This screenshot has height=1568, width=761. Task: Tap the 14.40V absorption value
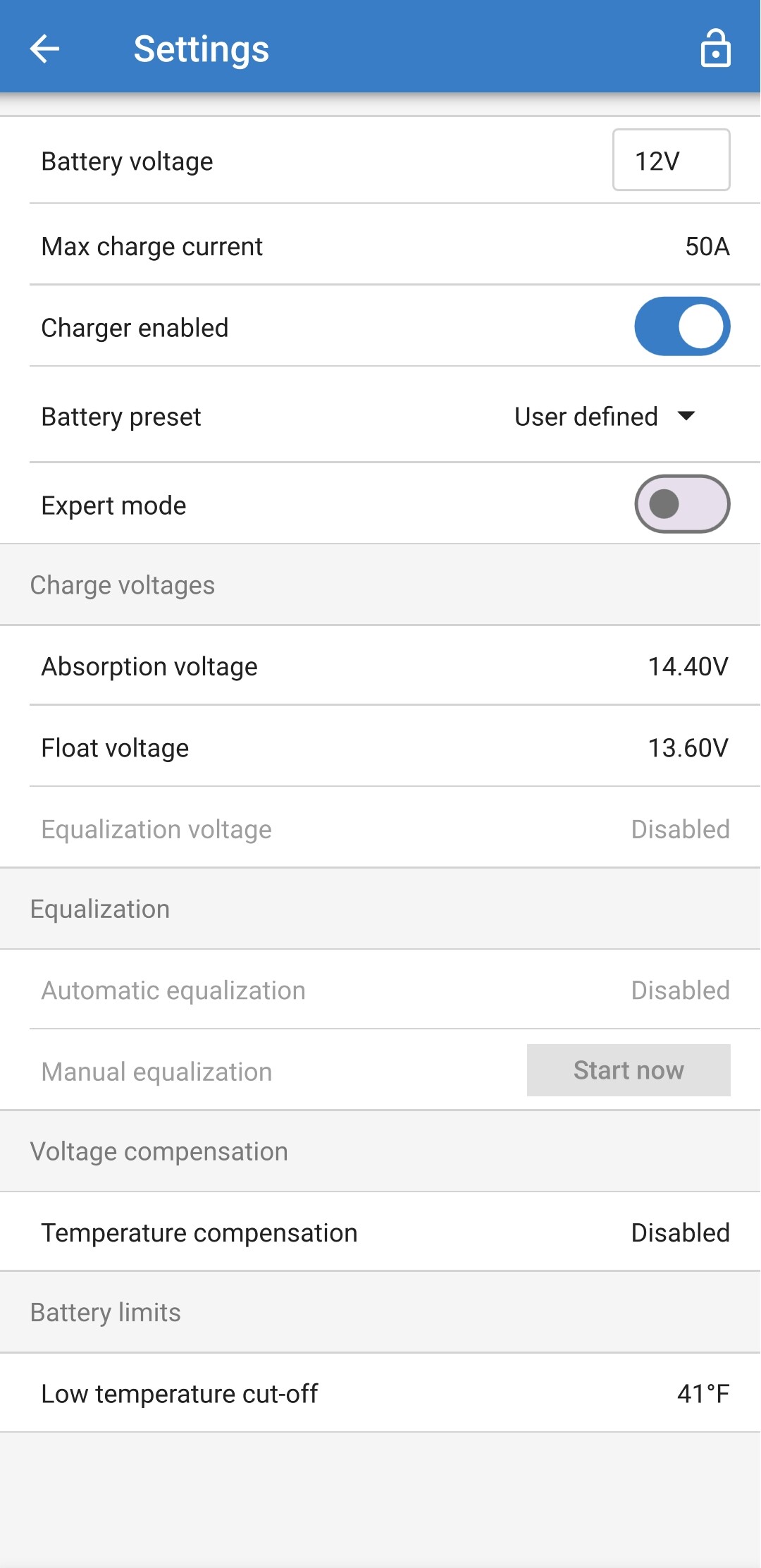tap(688, 666)
